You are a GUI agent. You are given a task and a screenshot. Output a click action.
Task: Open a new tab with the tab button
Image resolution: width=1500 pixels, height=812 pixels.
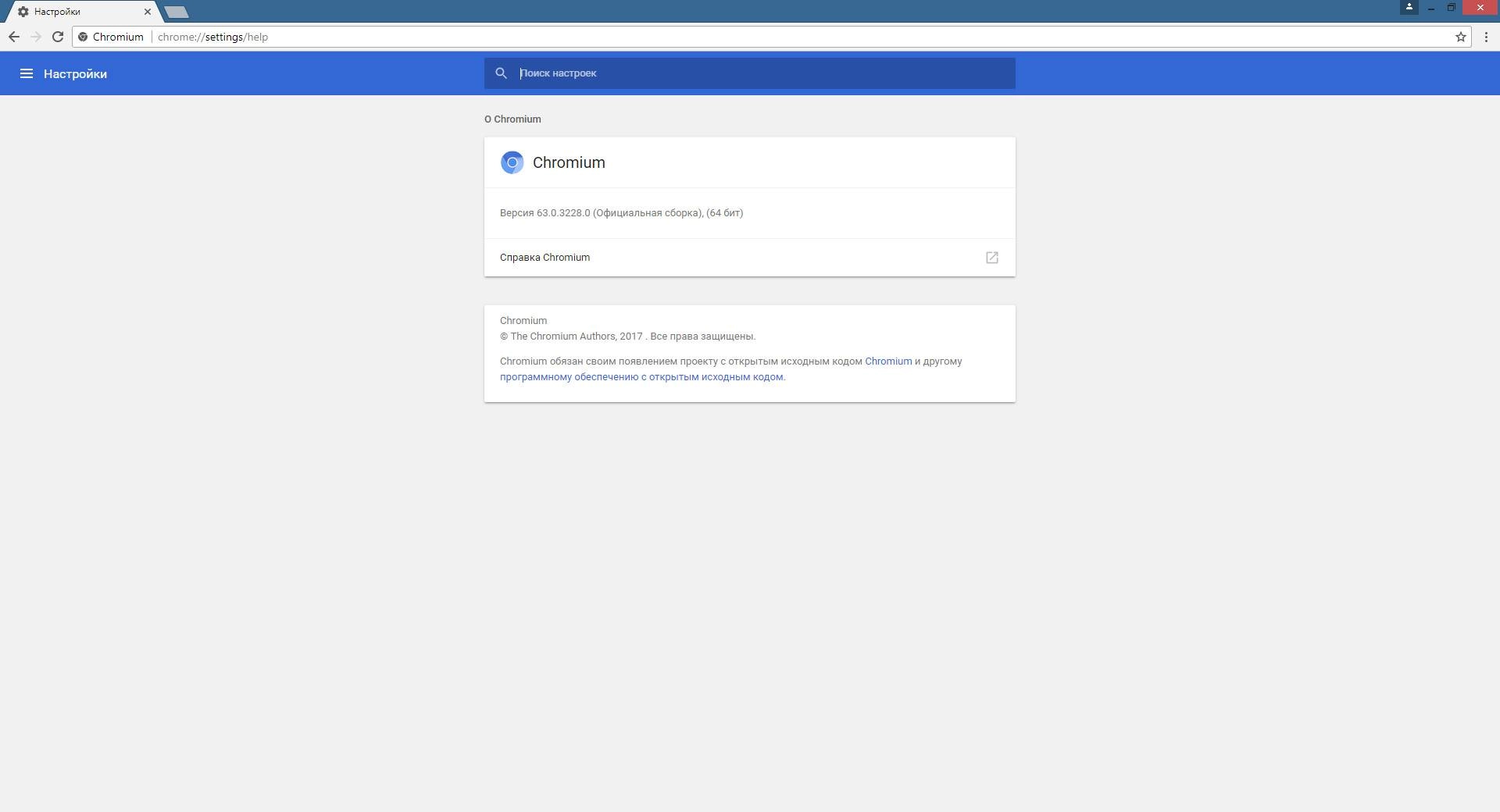point(177,12)
